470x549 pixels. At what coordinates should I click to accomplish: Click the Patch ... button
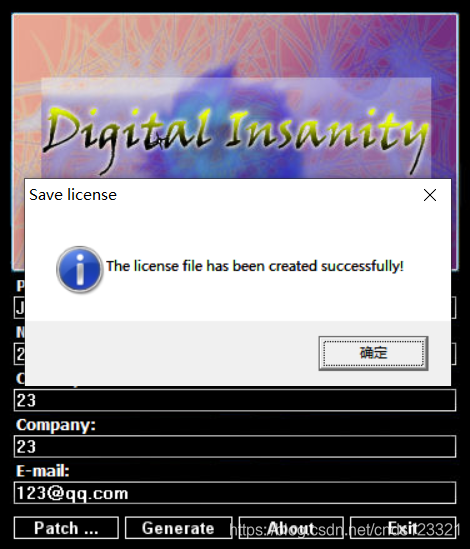(66, 528)
